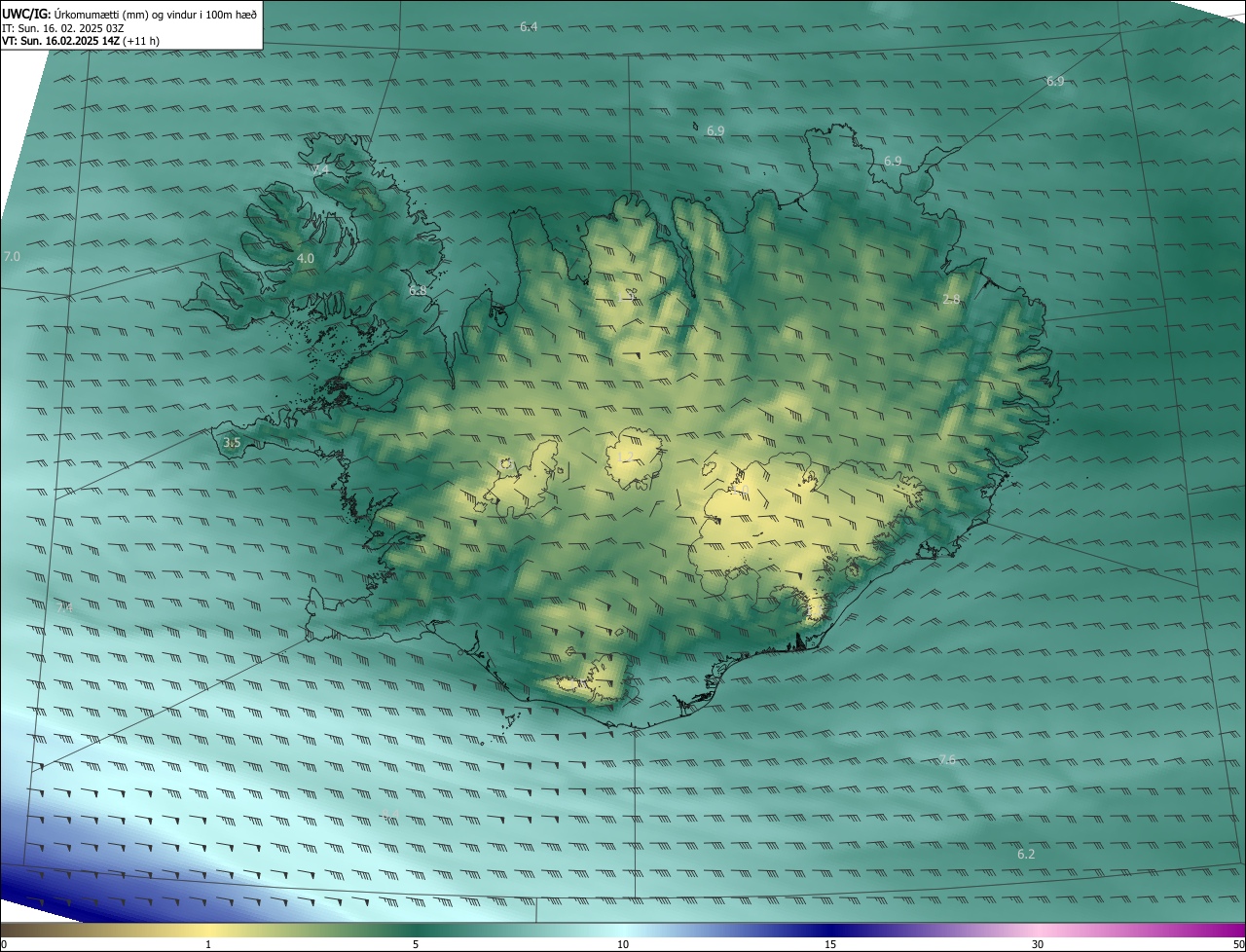Screen dimensions: 1246x952
Task: Click the 5 label on the color scale
Action: tap(416, 944)
